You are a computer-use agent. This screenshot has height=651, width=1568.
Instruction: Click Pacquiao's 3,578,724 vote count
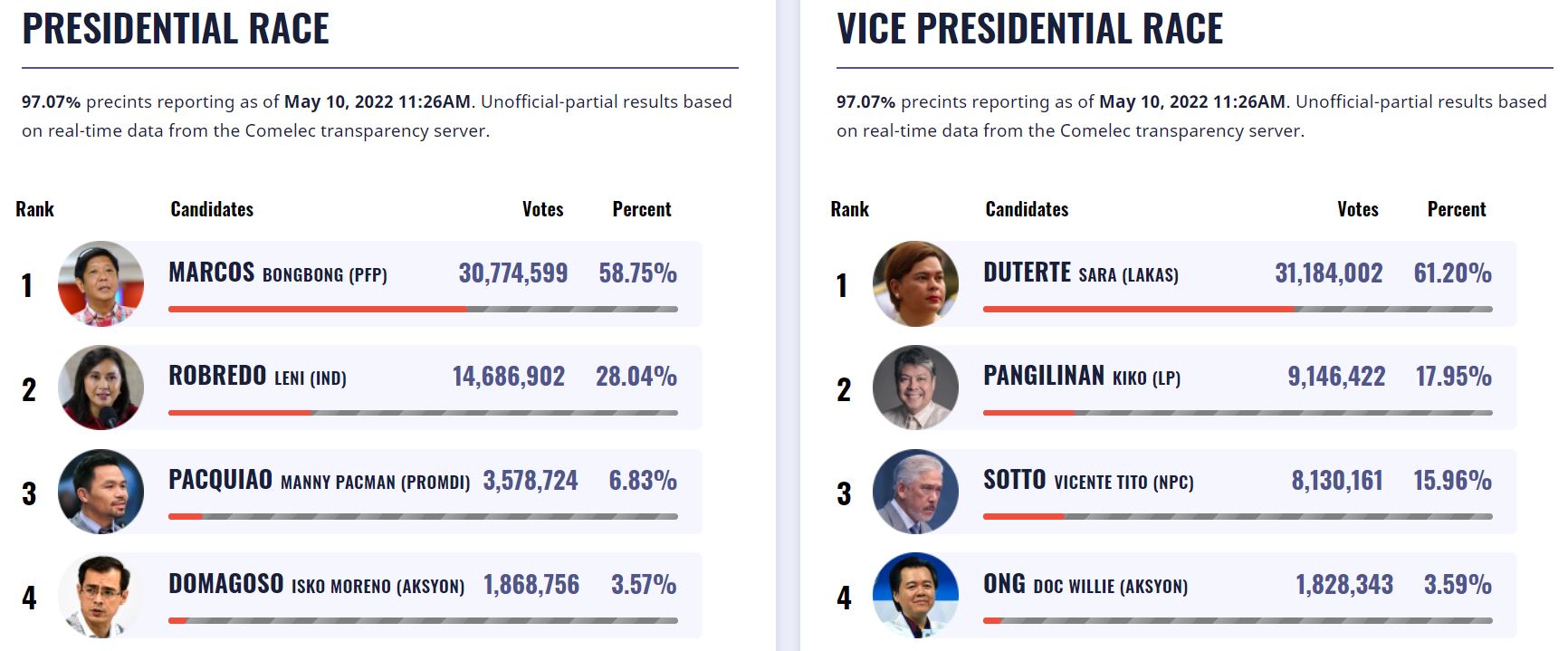[530, 481]
